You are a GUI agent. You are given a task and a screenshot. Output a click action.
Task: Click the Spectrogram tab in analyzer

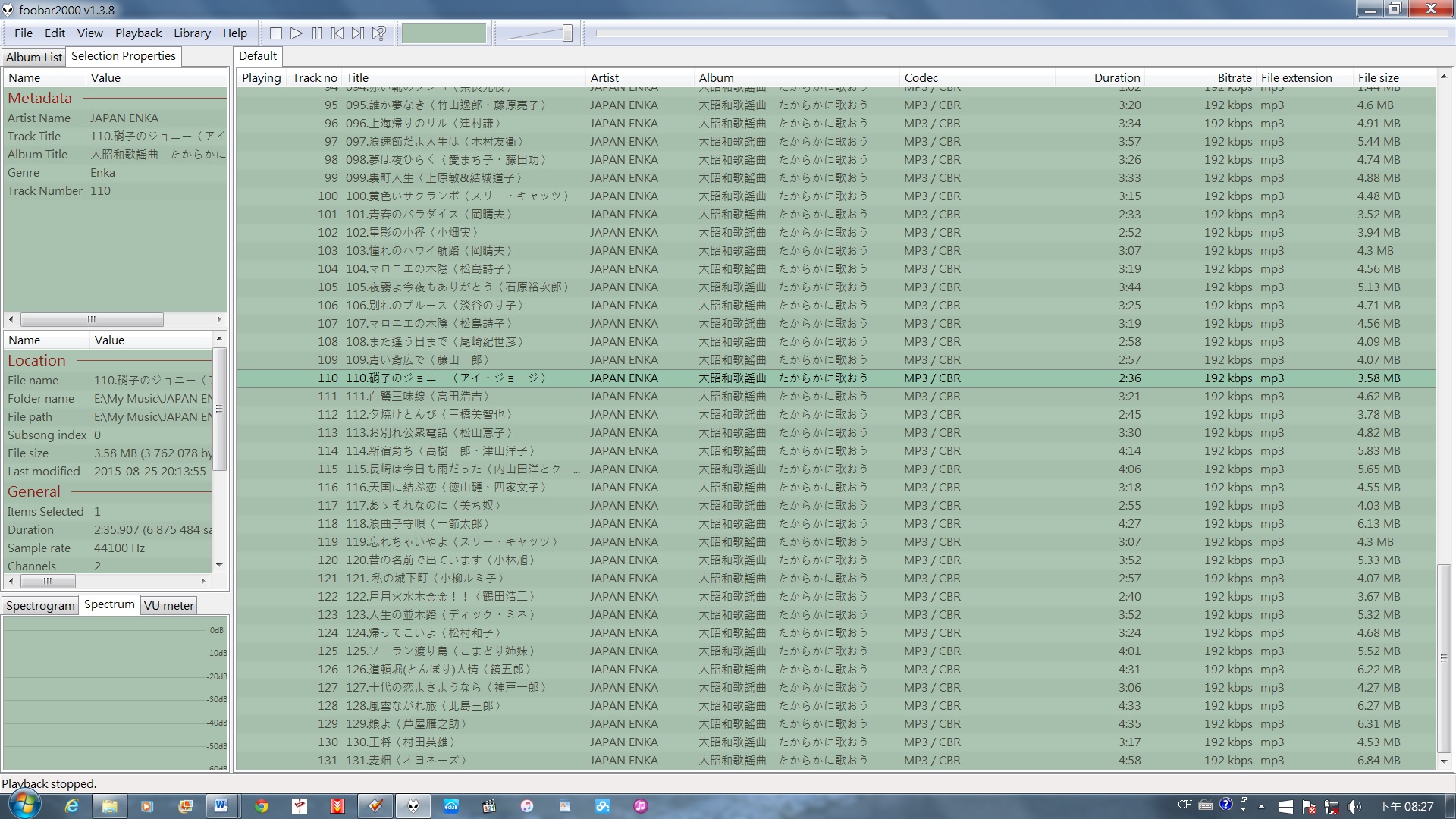coord(40,605)
